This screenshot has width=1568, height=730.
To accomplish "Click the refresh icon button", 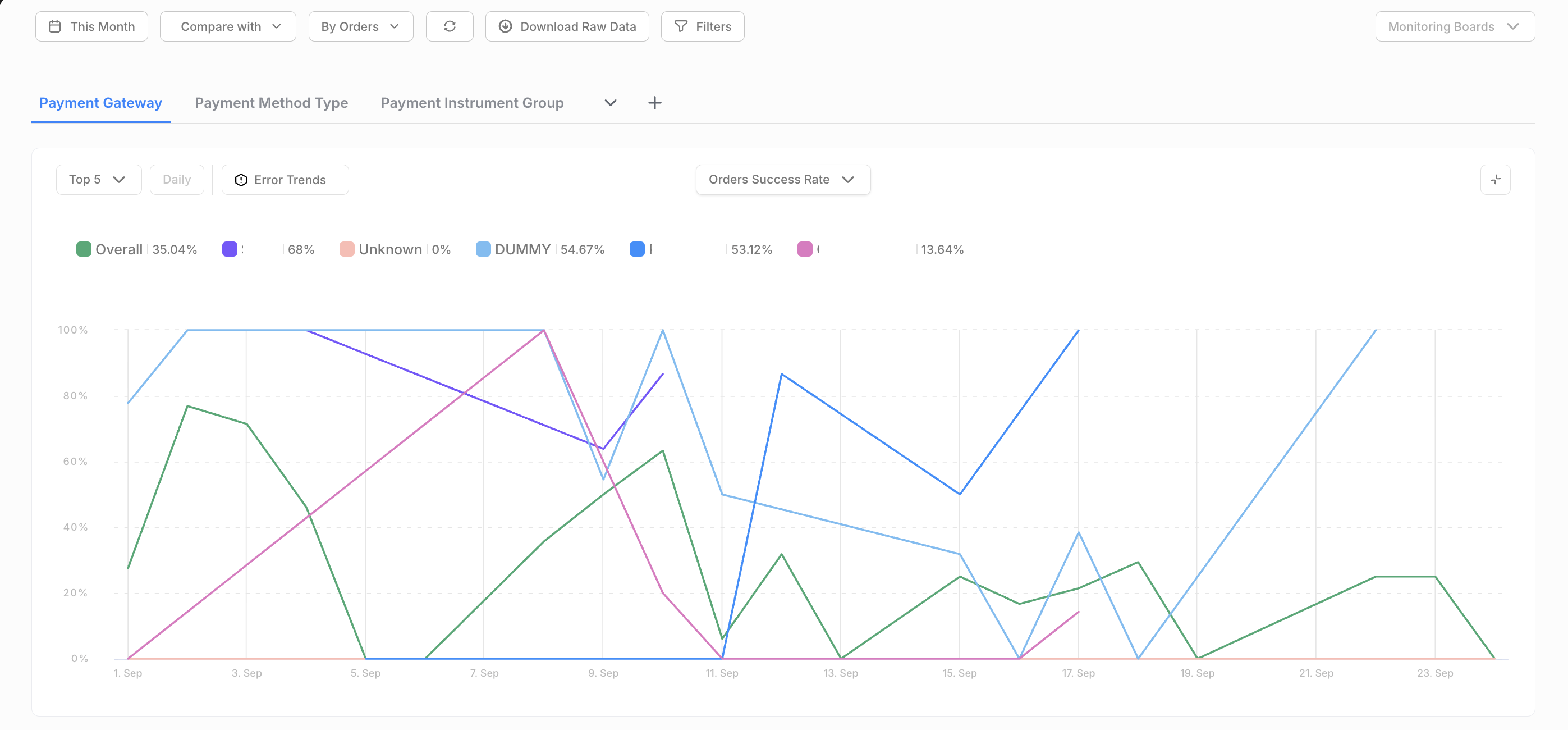I will [449, 26].
